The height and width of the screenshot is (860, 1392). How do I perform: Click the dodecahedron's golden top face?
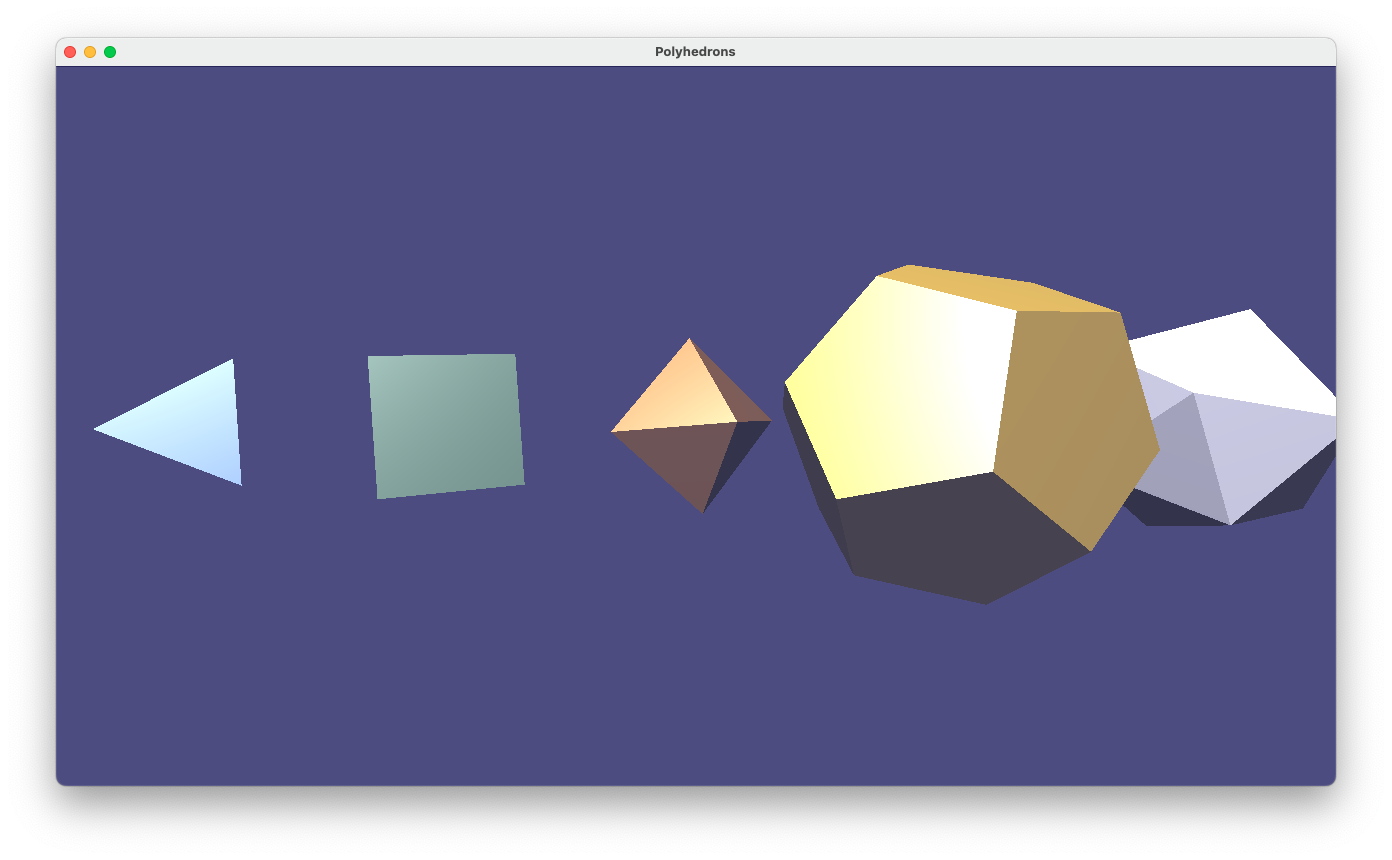1000,290
